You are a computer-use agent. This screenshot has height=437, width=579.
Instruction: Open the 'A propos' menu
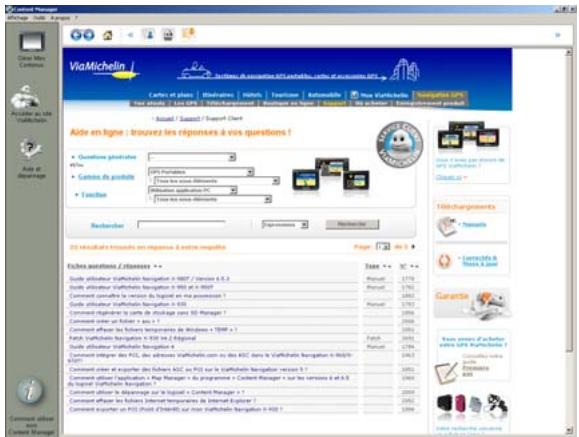point(60,18)
